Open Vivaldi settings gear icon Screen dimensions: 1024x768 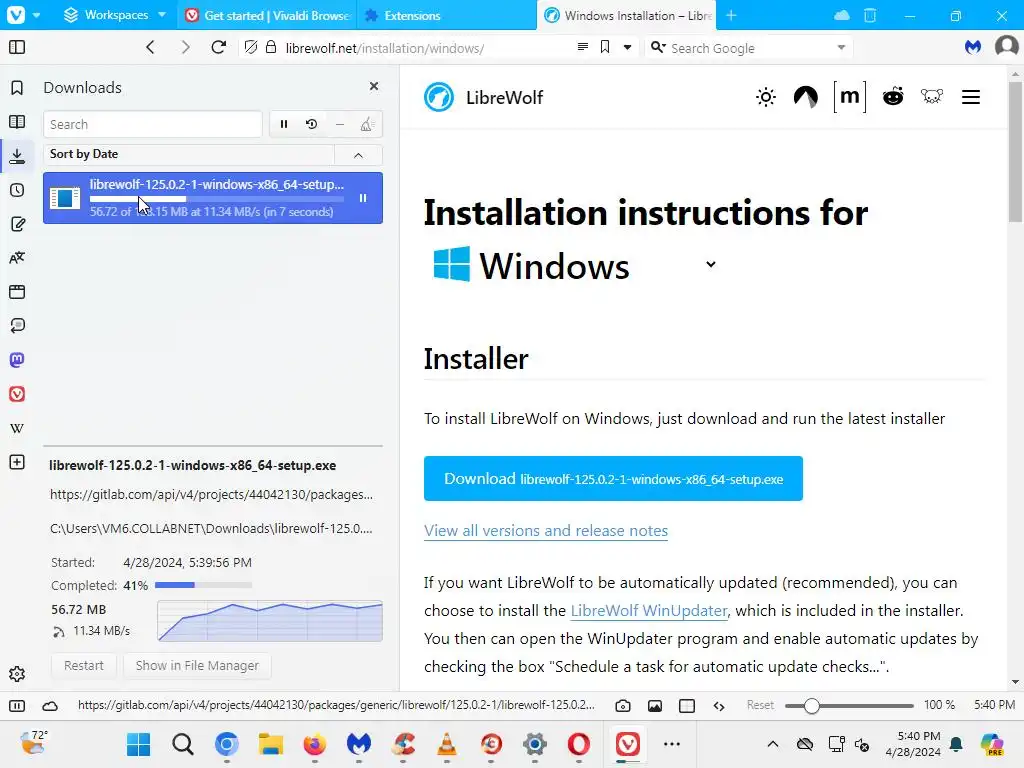17,674
